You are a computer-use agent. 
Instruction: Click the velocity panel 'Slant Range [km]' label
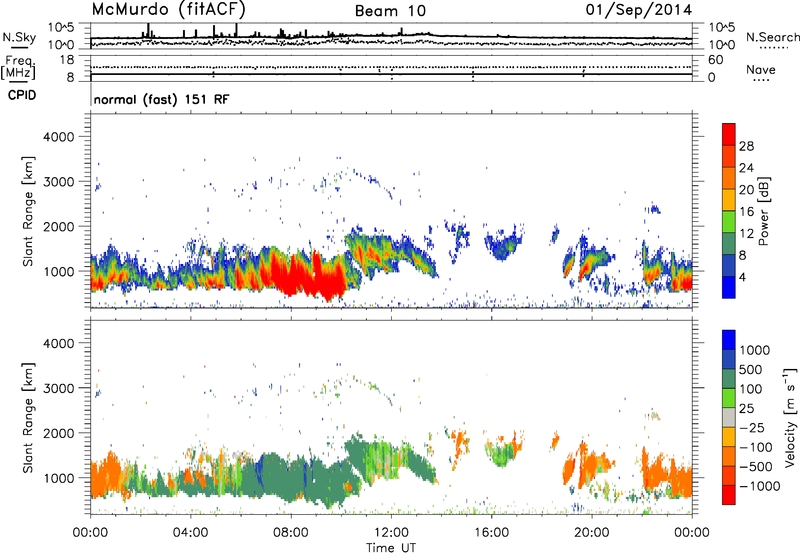pyautogui.click(x=28, y=418)
